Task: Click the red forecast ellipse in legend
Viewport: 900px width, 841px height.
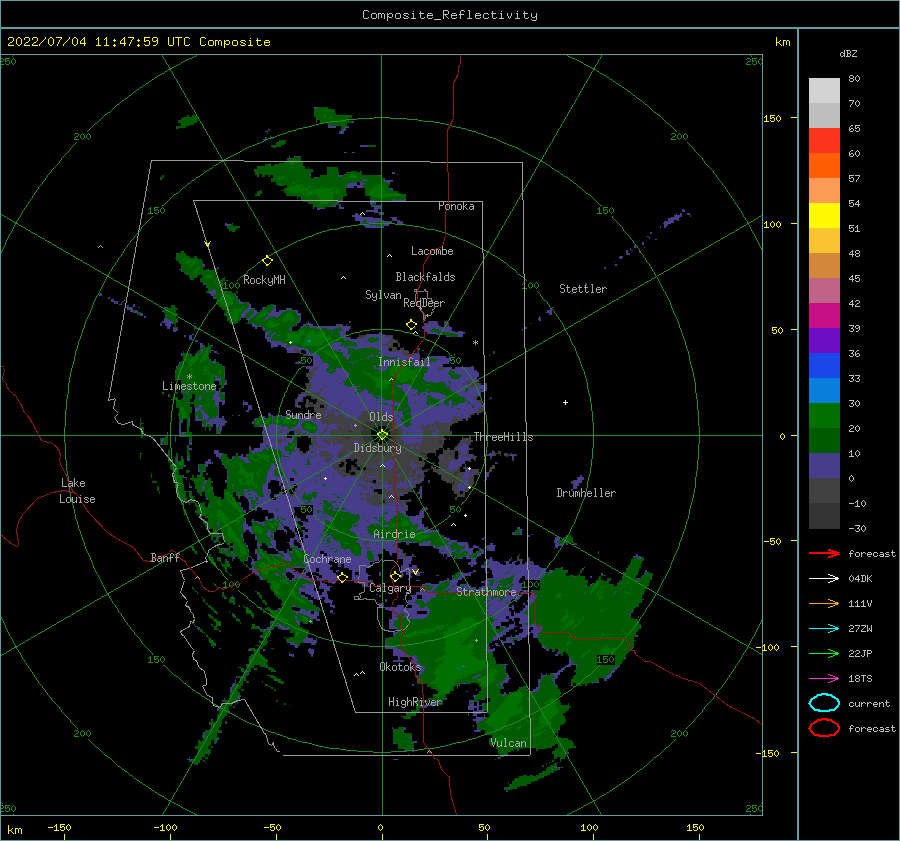Action: 824,728
